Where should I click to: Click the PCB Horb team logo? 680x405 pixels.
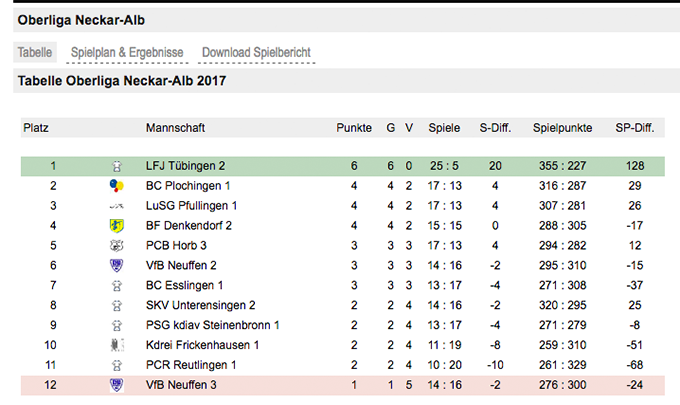(117, 245)
